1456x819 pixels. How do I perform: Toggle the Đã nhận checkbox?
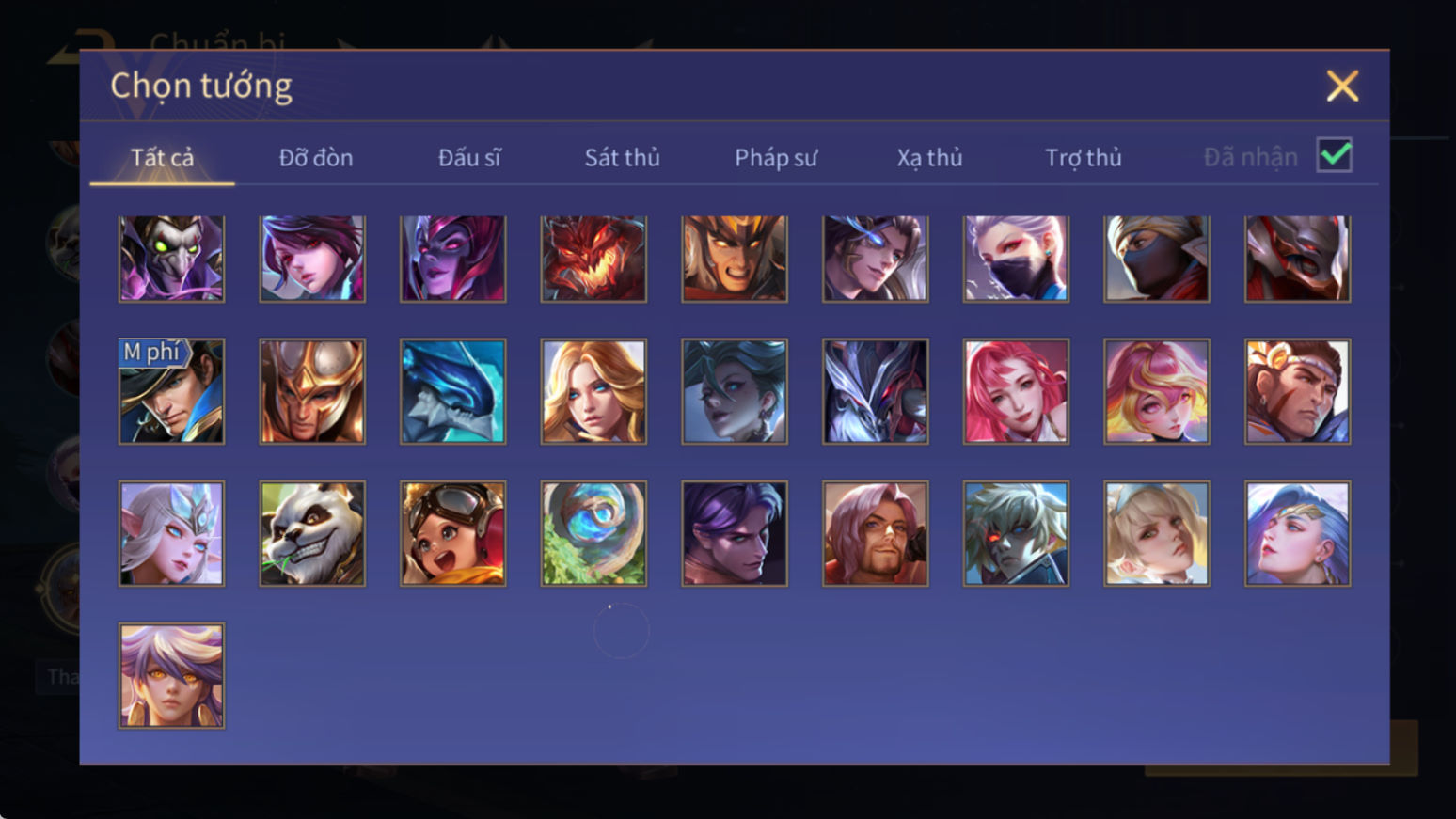[x=1335, y=155]
